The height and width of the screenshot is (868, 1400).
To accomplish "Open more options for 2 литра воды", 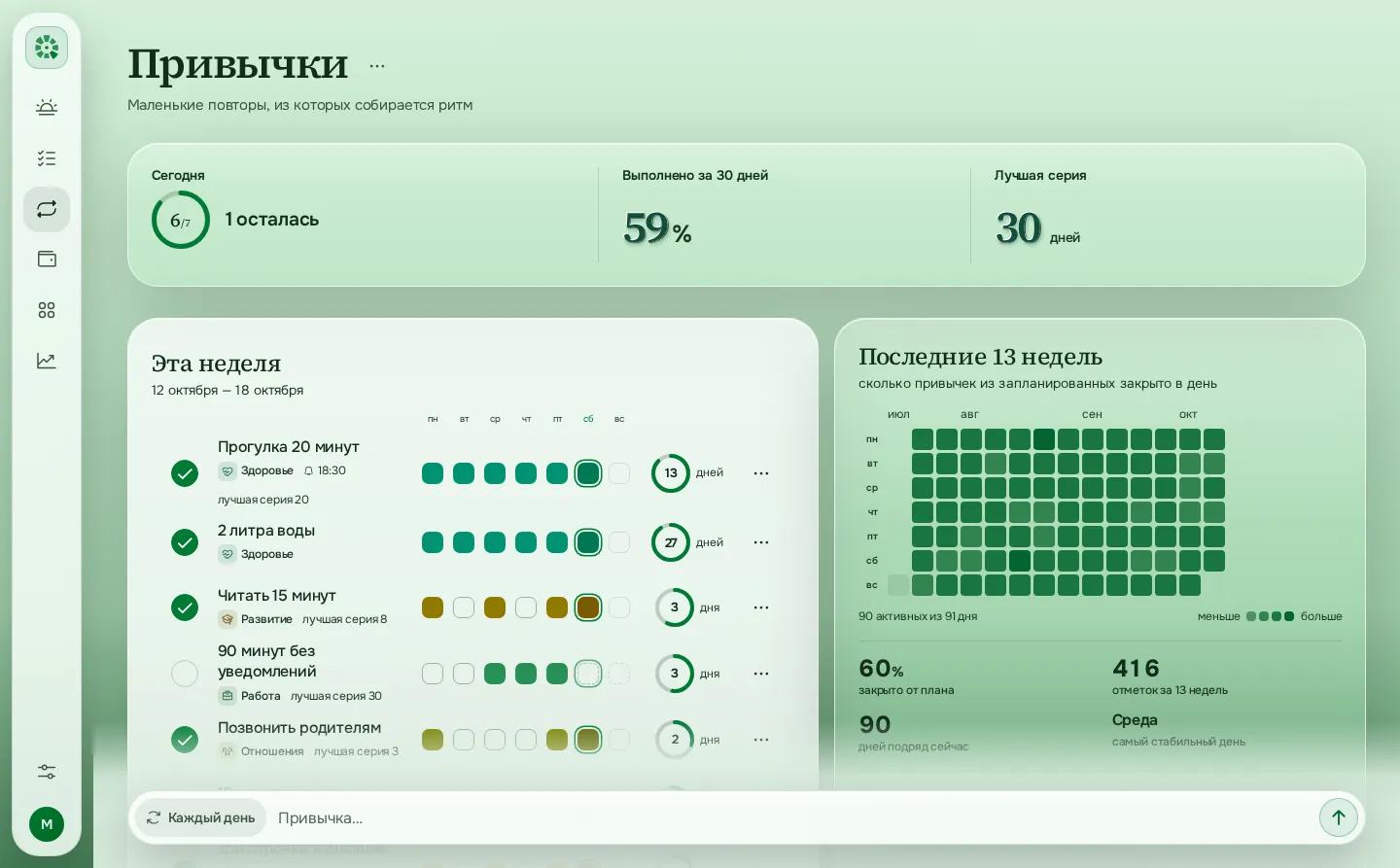I will 761,542.
